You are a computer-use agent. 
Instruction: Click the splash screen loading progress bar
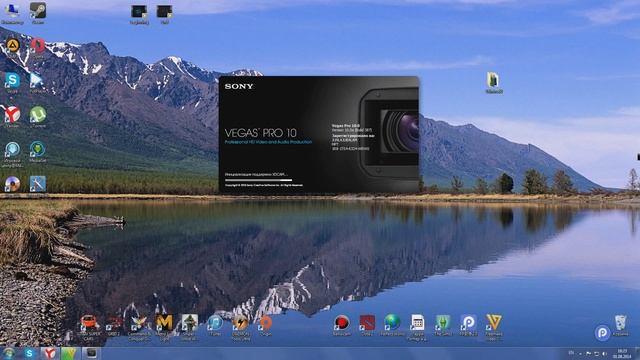(x=258, y=180)
